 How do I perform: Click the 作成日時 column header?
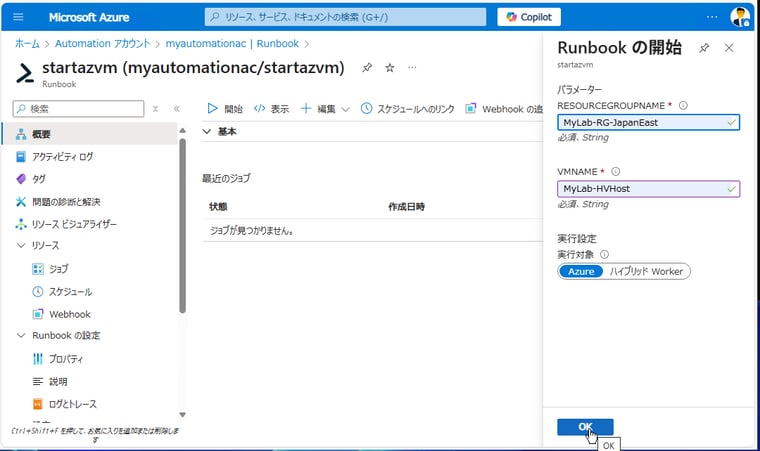(407, 207)
